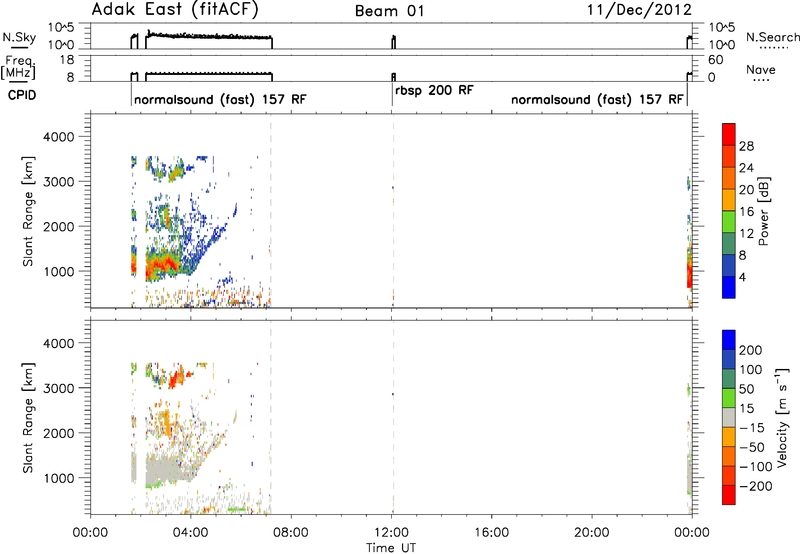Click the '4' value on Power colorbar

pos(743,277)
